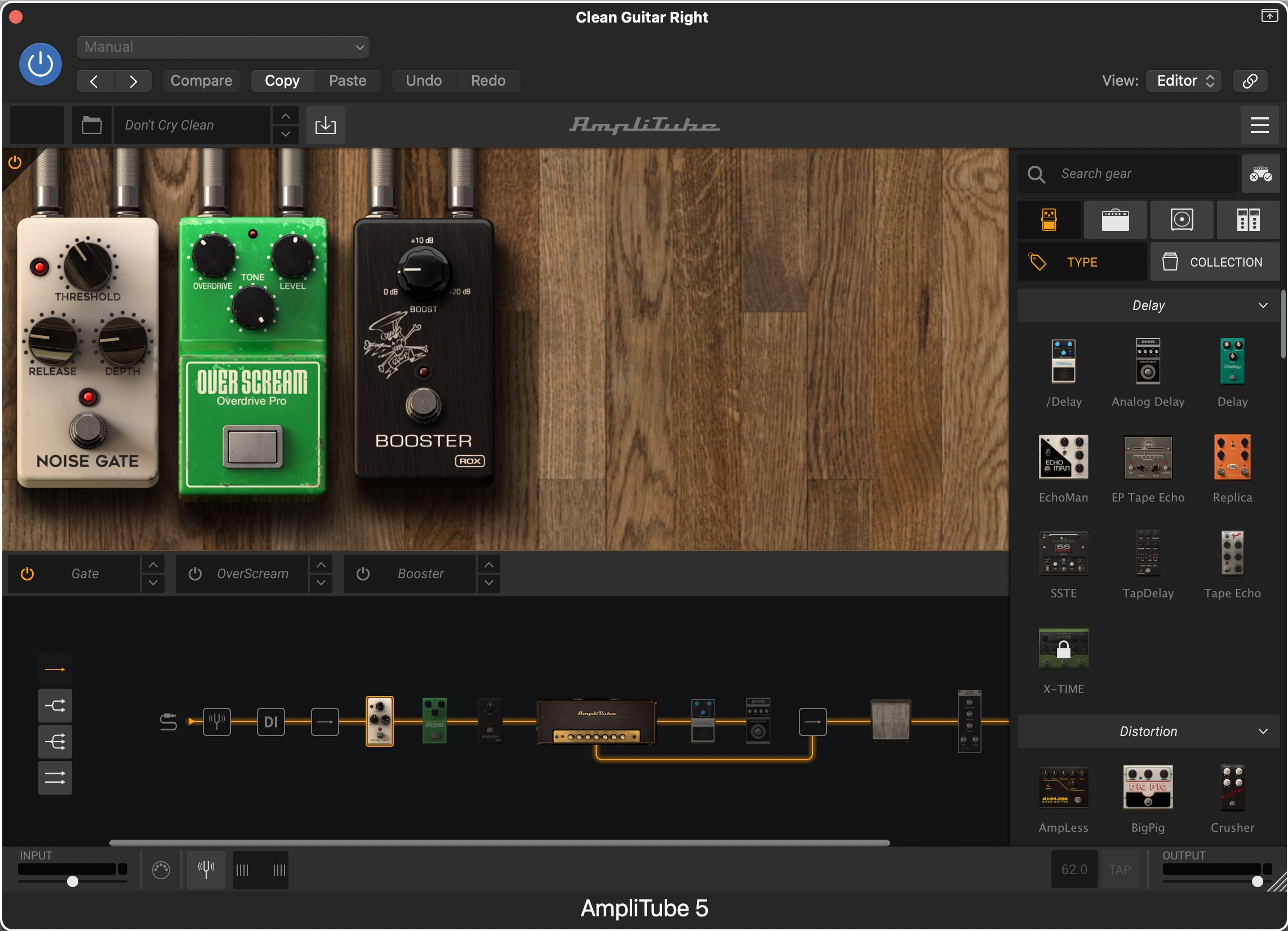Switch to the TYPE filter tab
This screenshot has height=931, width=1288.
click(1082, 262)
